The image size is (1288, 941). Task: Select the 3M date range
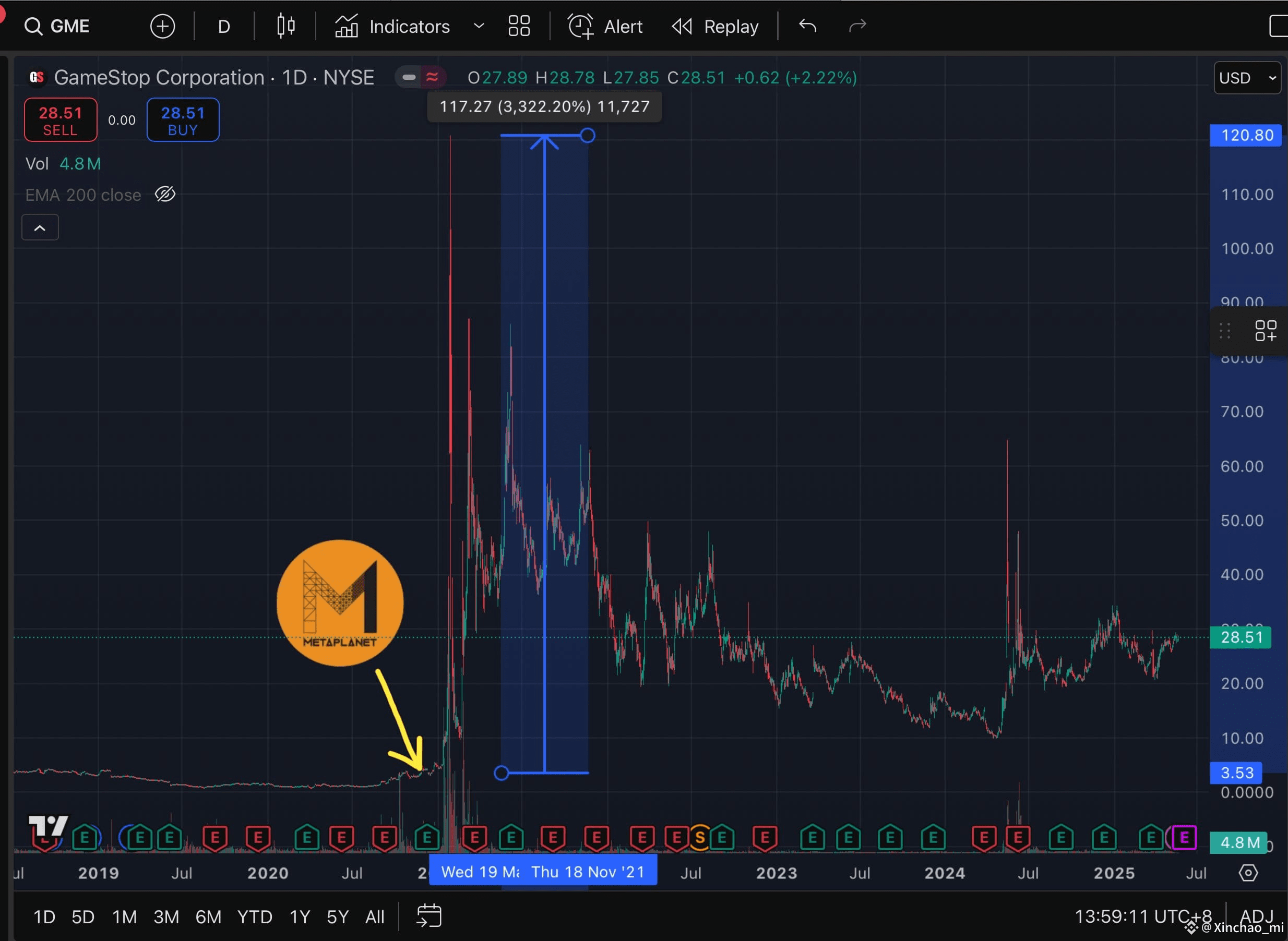[x=166, y=916]
